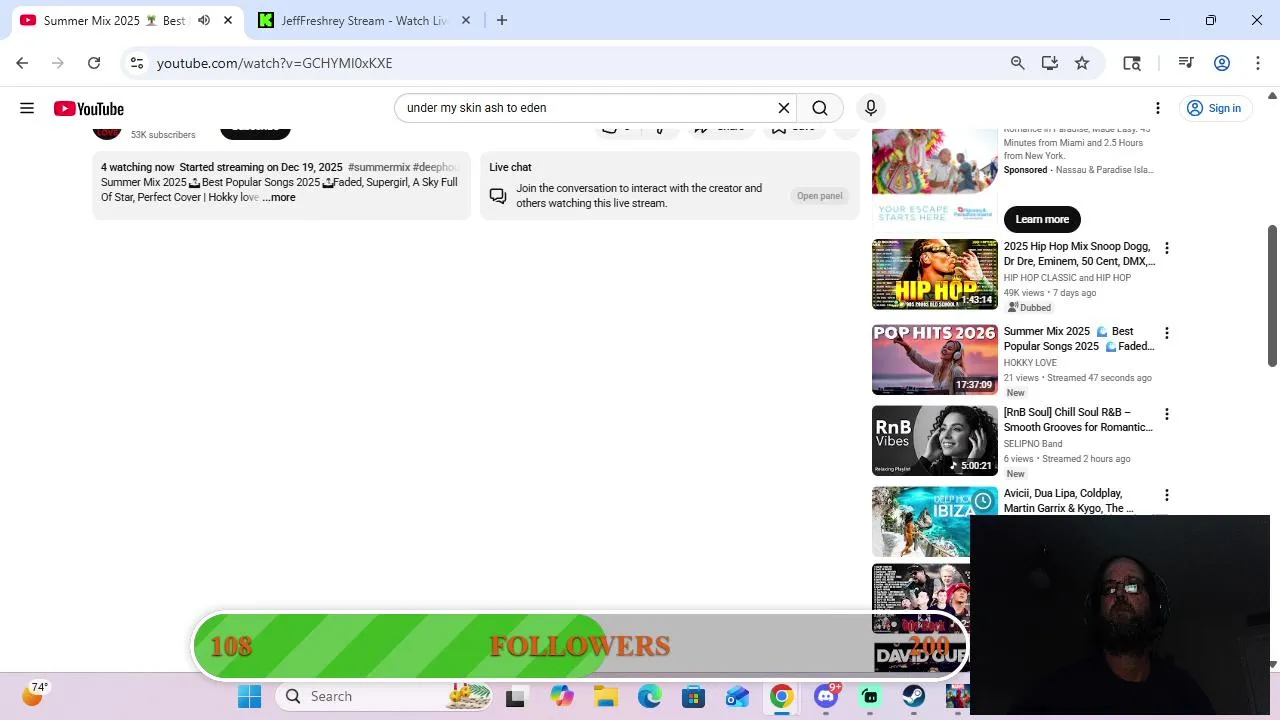Open the RnB Vibes video thumbnail

(x=935, y=440)
